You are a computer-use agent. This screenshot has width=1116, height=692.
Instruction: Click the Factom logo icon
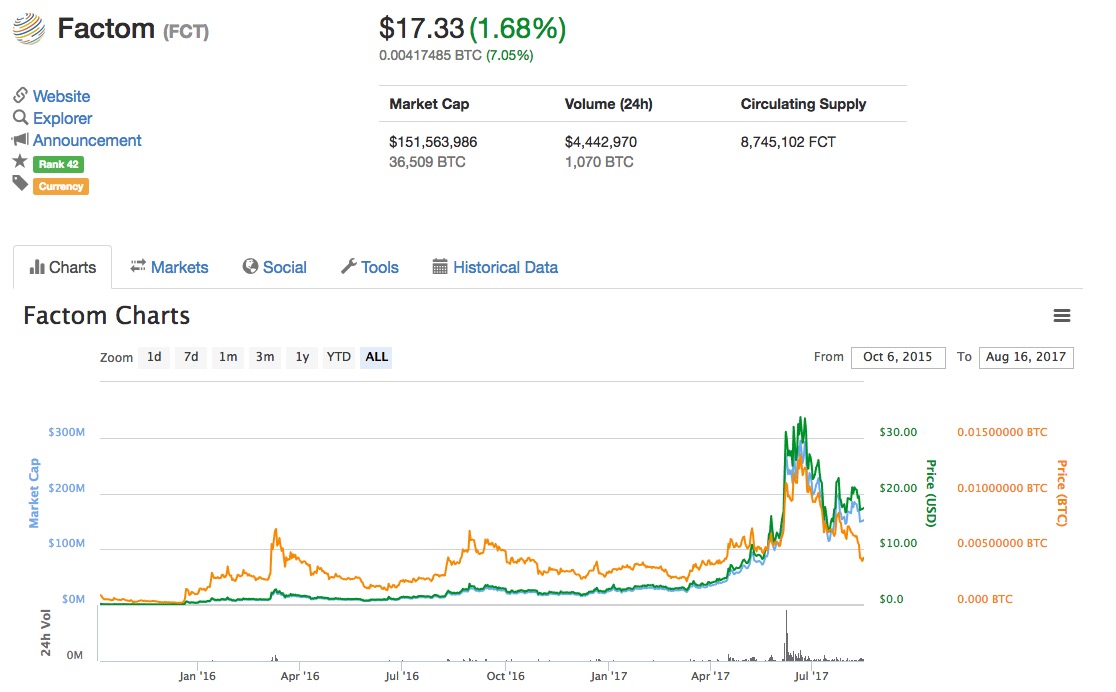(29, 29)
